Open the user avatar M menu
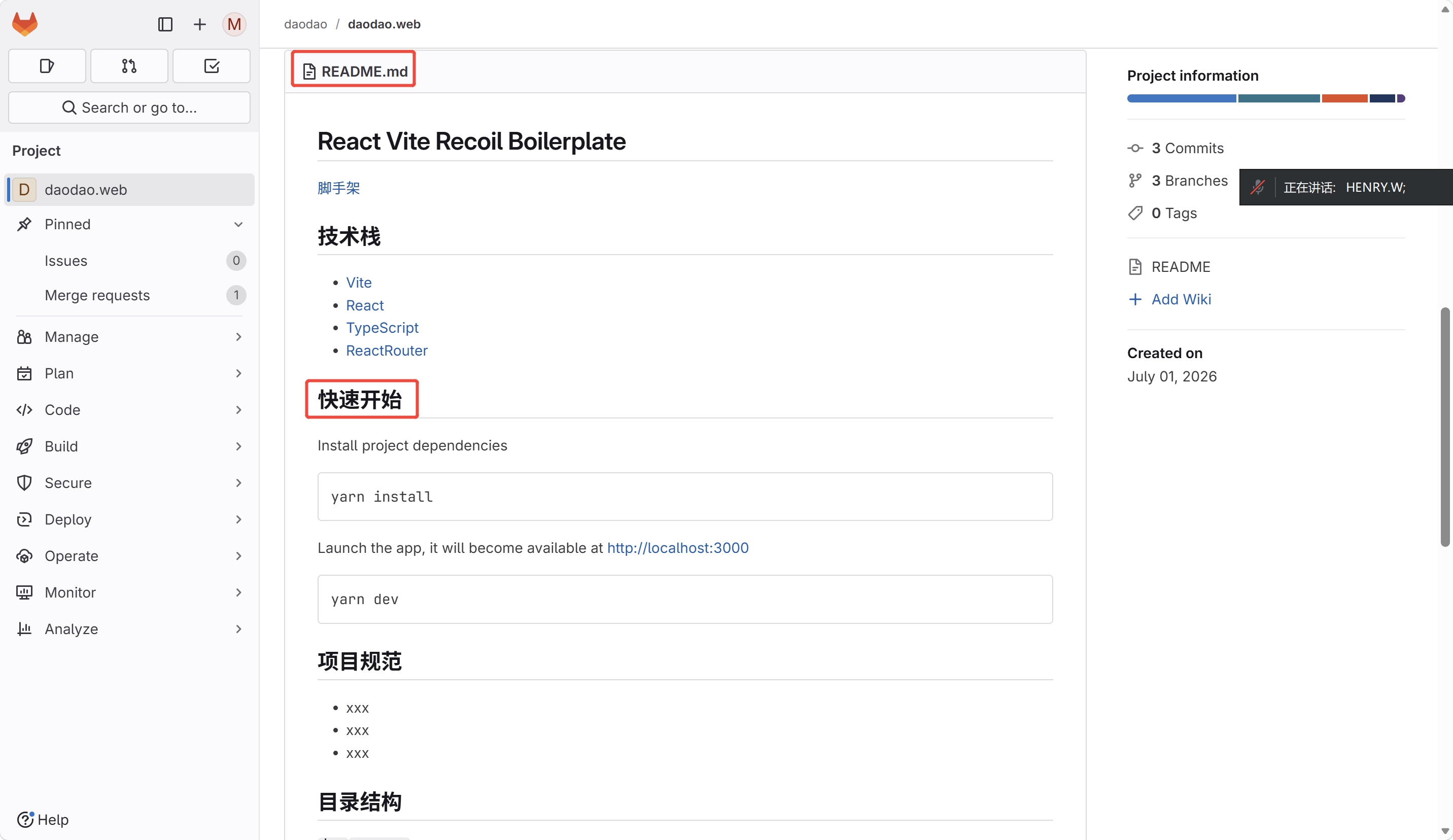This screenshot has width=1453, height=840. 234,24
